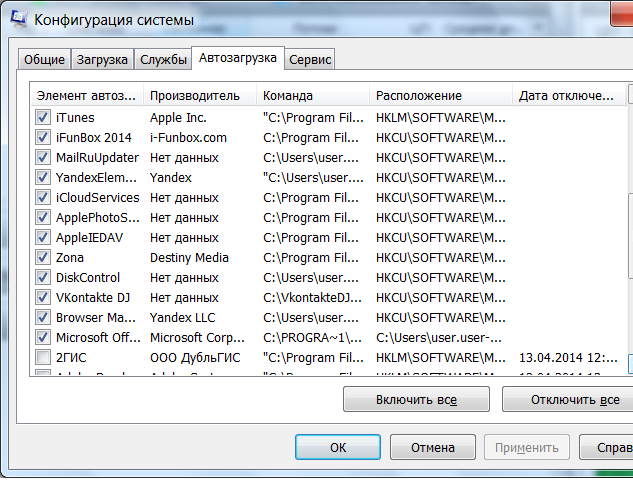Toggle the Browser Ma... startup checkbox
The image size is (633, 484).
click(43, 317)
